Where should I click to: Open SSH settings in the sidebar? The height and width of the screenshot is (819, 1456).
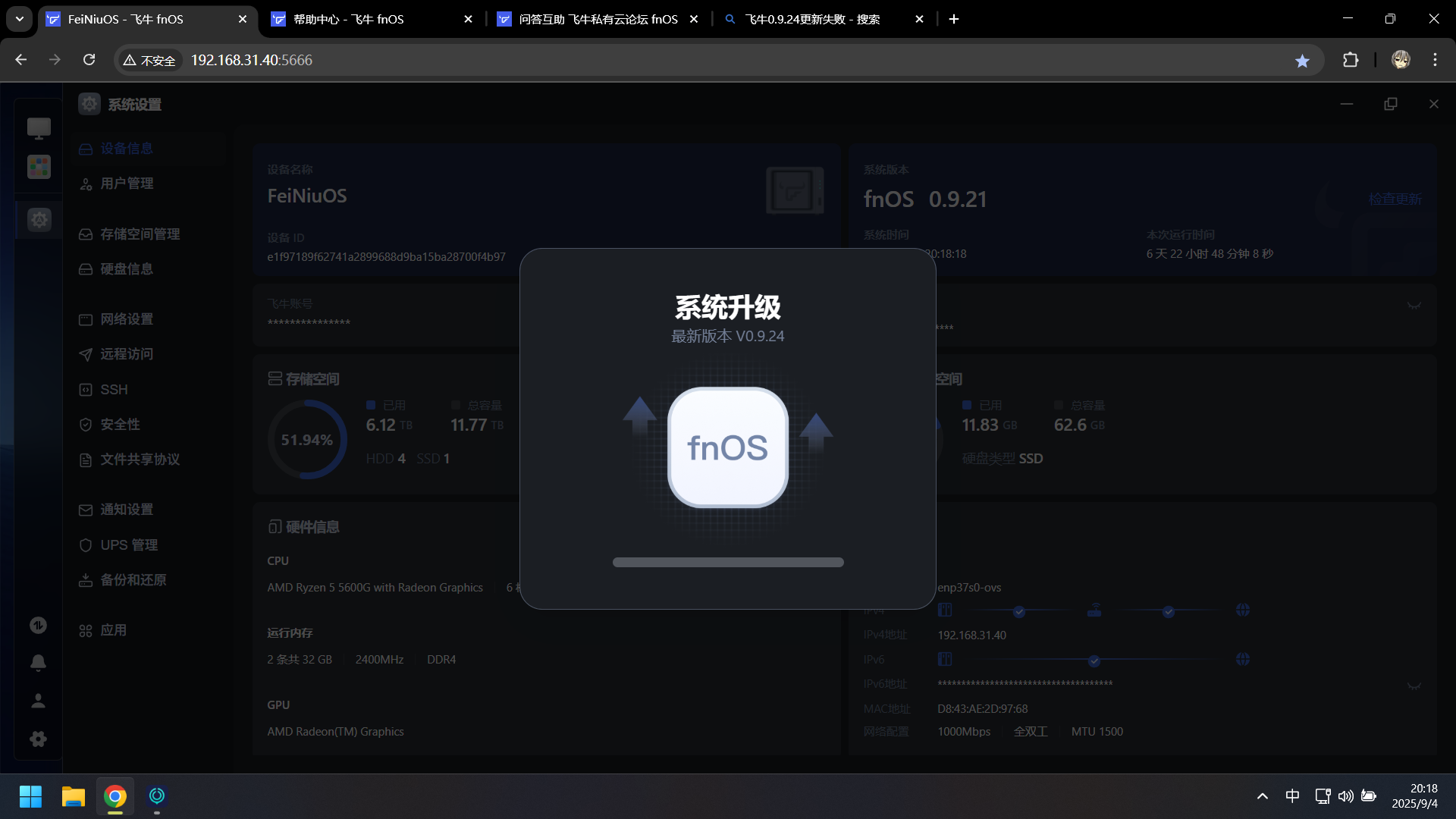point(114,390)
